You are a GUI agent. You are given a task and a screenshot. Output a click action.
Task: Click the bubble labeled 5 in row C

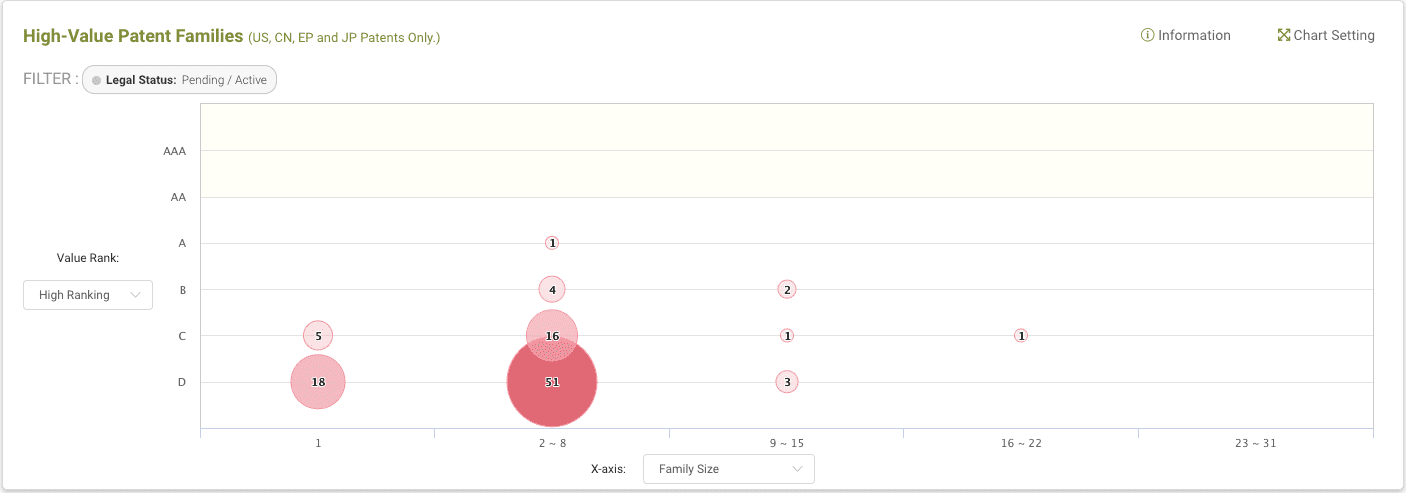pyautogui.click(x=318, y=336)
